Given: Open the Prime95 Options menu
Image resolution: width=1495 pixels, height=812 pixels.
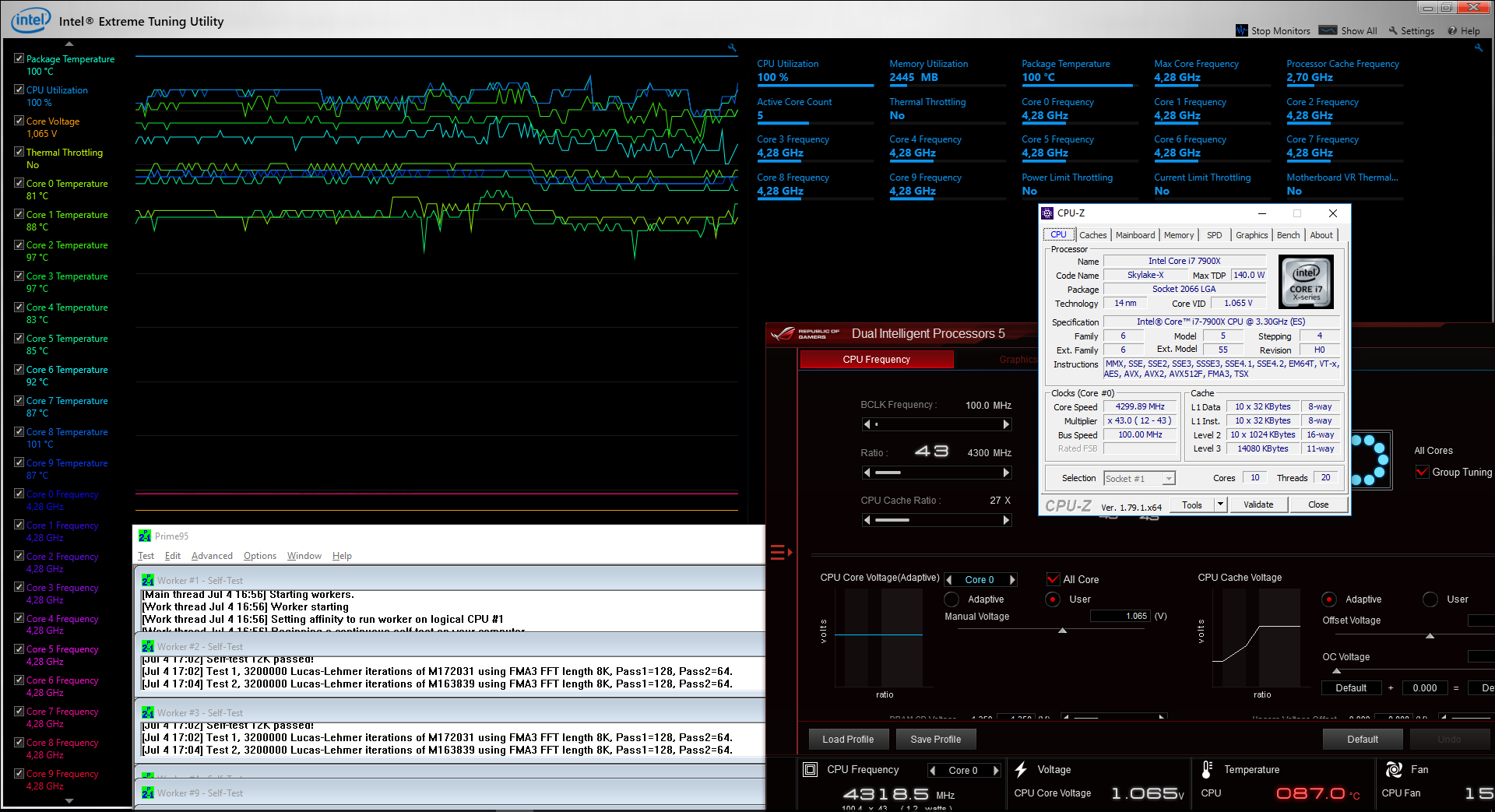Looking at the screenshot, I should pyautogui.click(x=259, y=556).
